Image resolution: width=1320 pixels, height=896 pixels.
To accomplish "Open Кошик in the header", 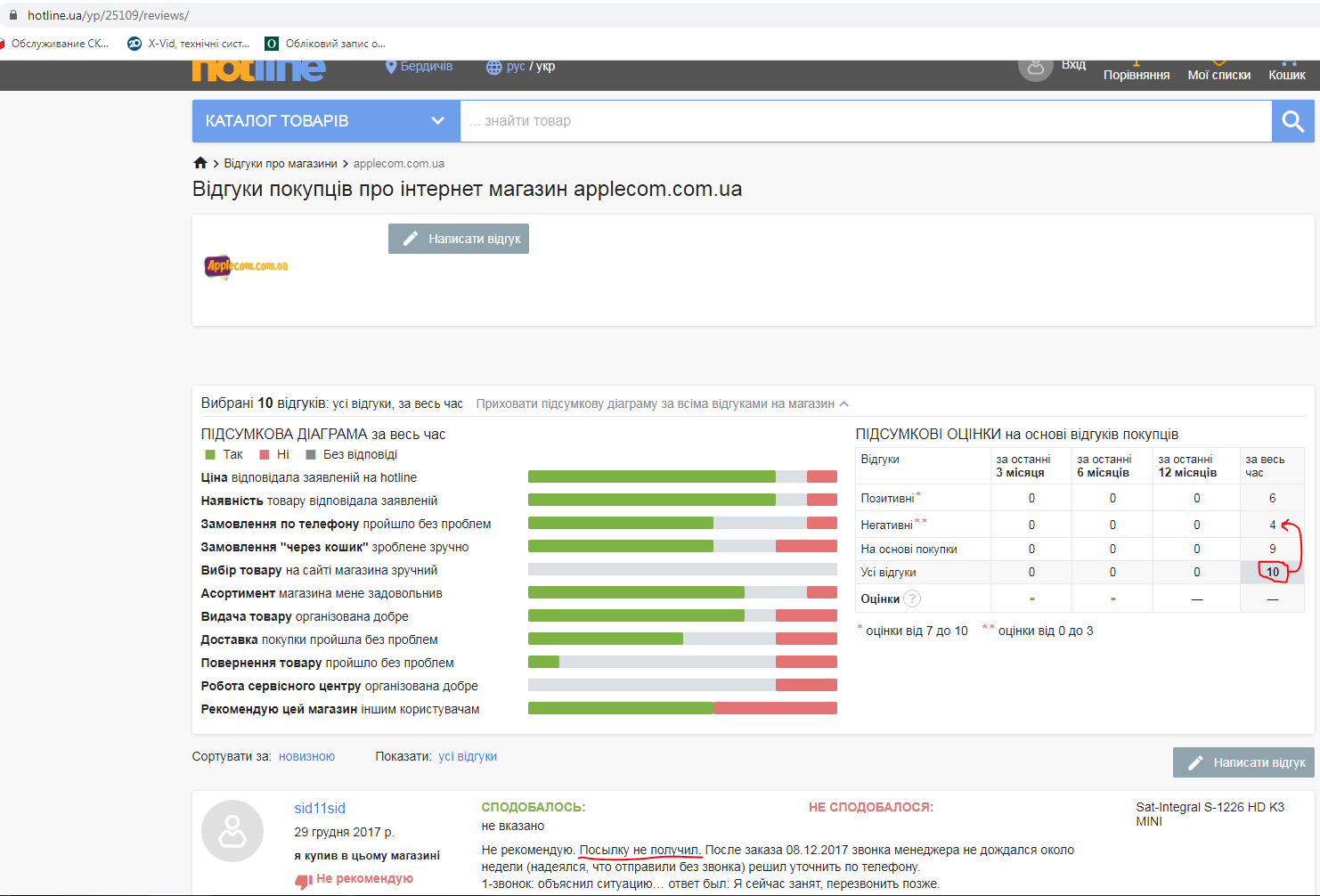I will (x=1287, y=75).
